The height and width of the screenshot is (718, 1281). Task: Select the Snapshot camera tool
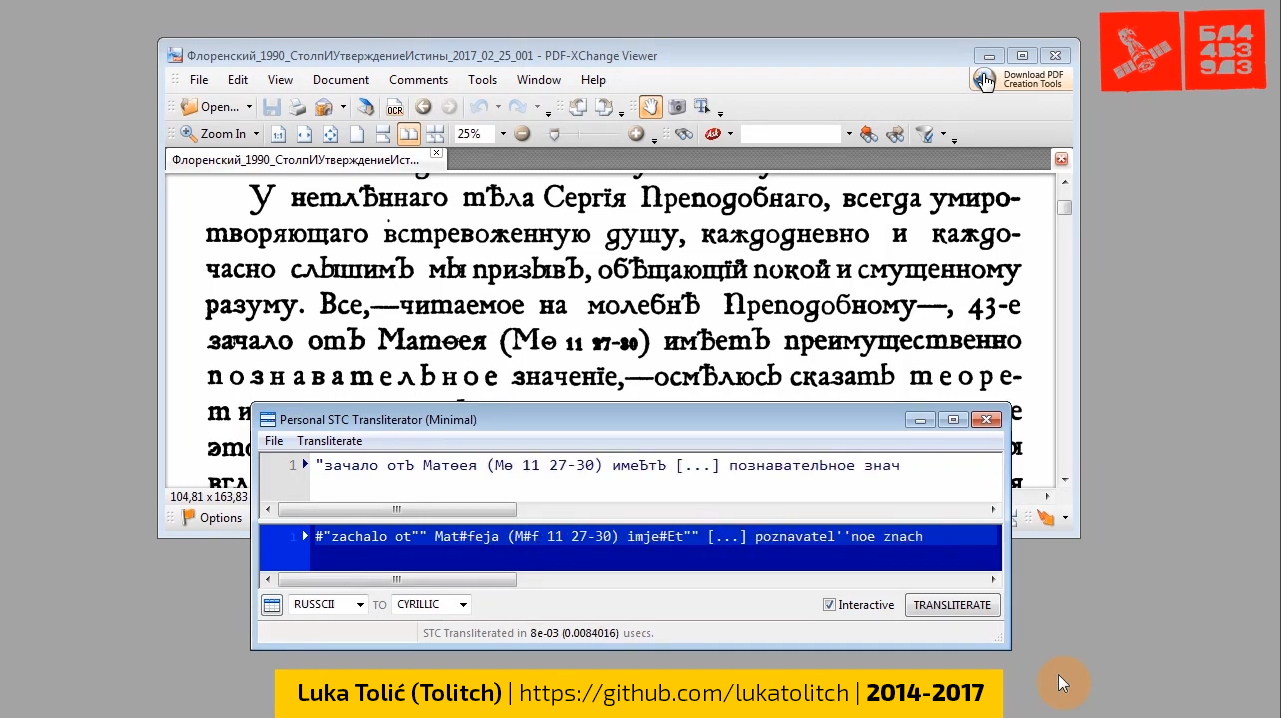click(677, 106)
